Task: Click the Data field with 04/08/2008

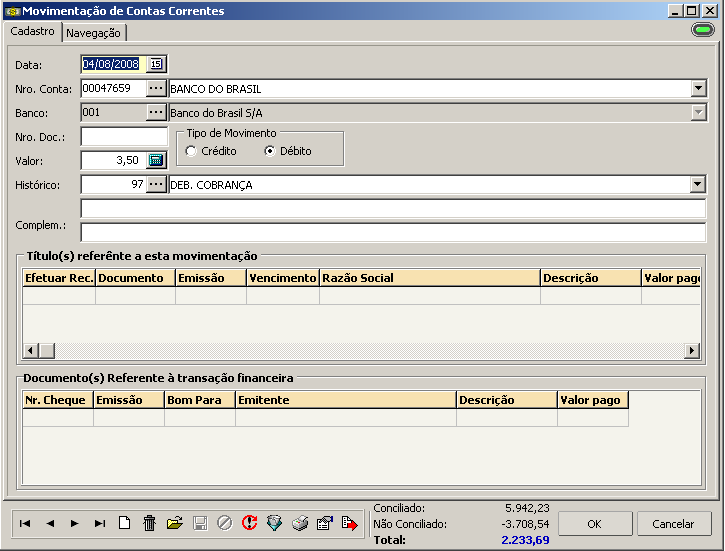Action: click(x=114, y=64)
